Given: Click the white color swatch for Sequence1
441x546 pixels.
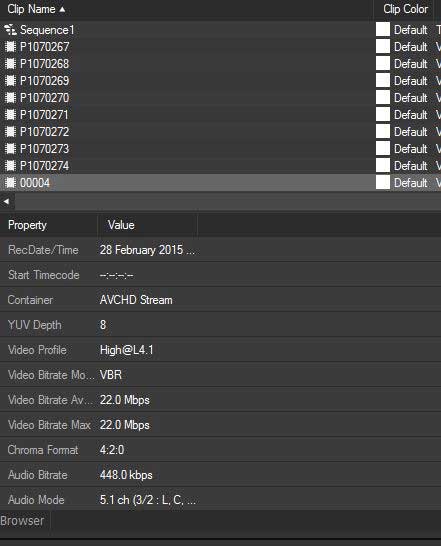Looking at the screenshot, I should (382, 30).
